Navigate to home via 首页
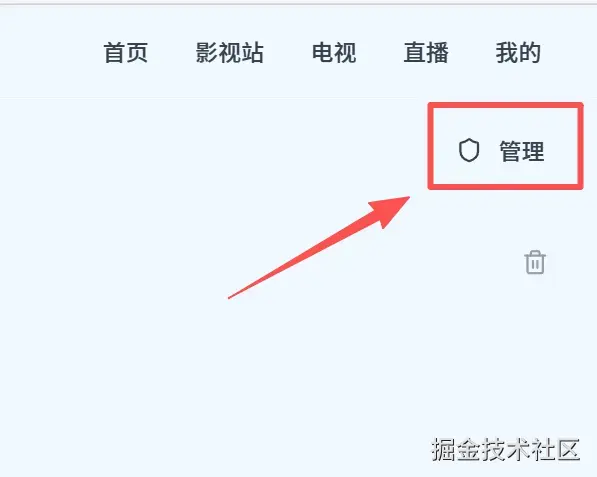The height and width of the screenshot is (477, 597). click(126, 53)
